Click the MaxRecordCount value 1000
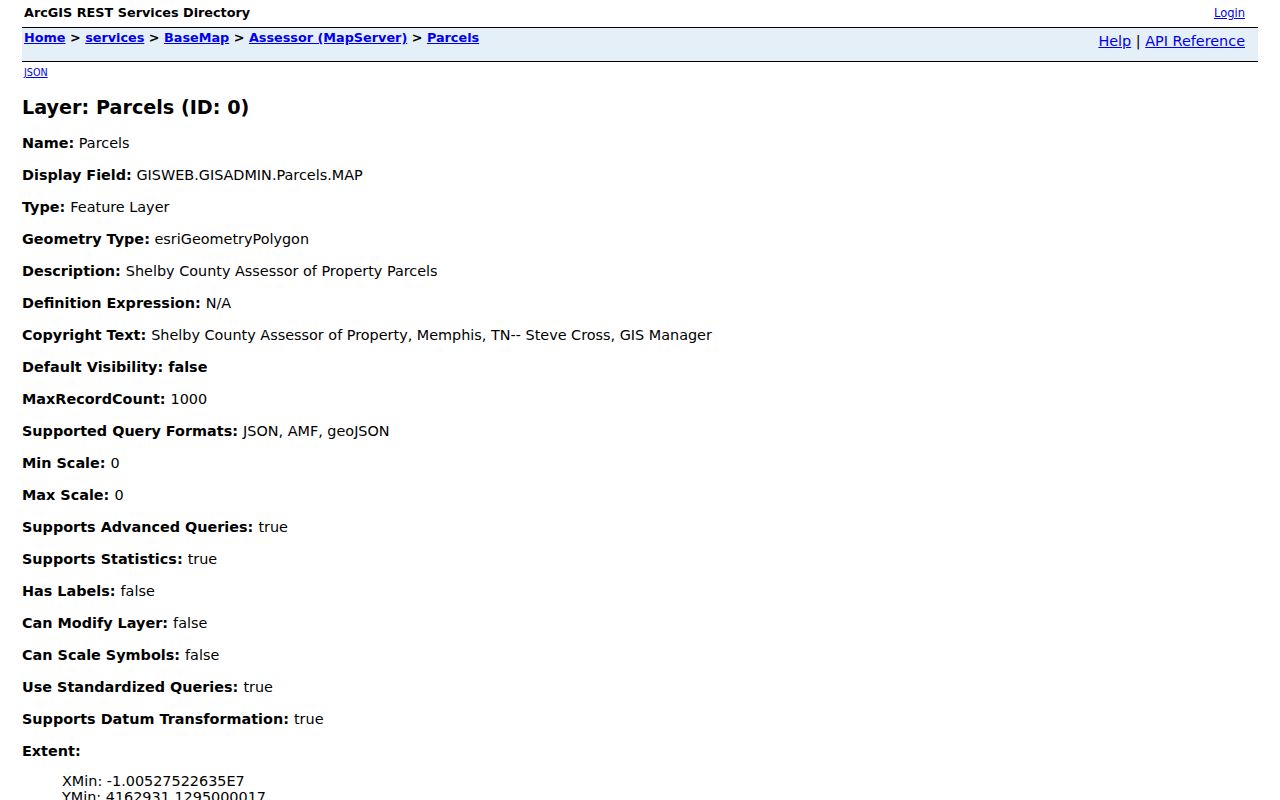 189,399
